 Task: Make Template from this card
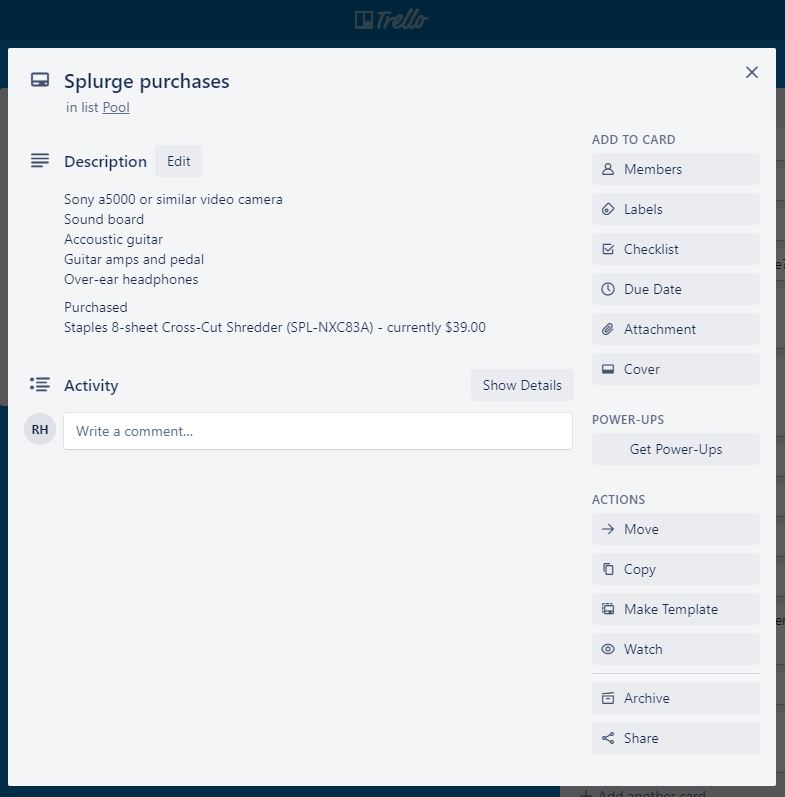pyautogui.click(x=675, y=609)
